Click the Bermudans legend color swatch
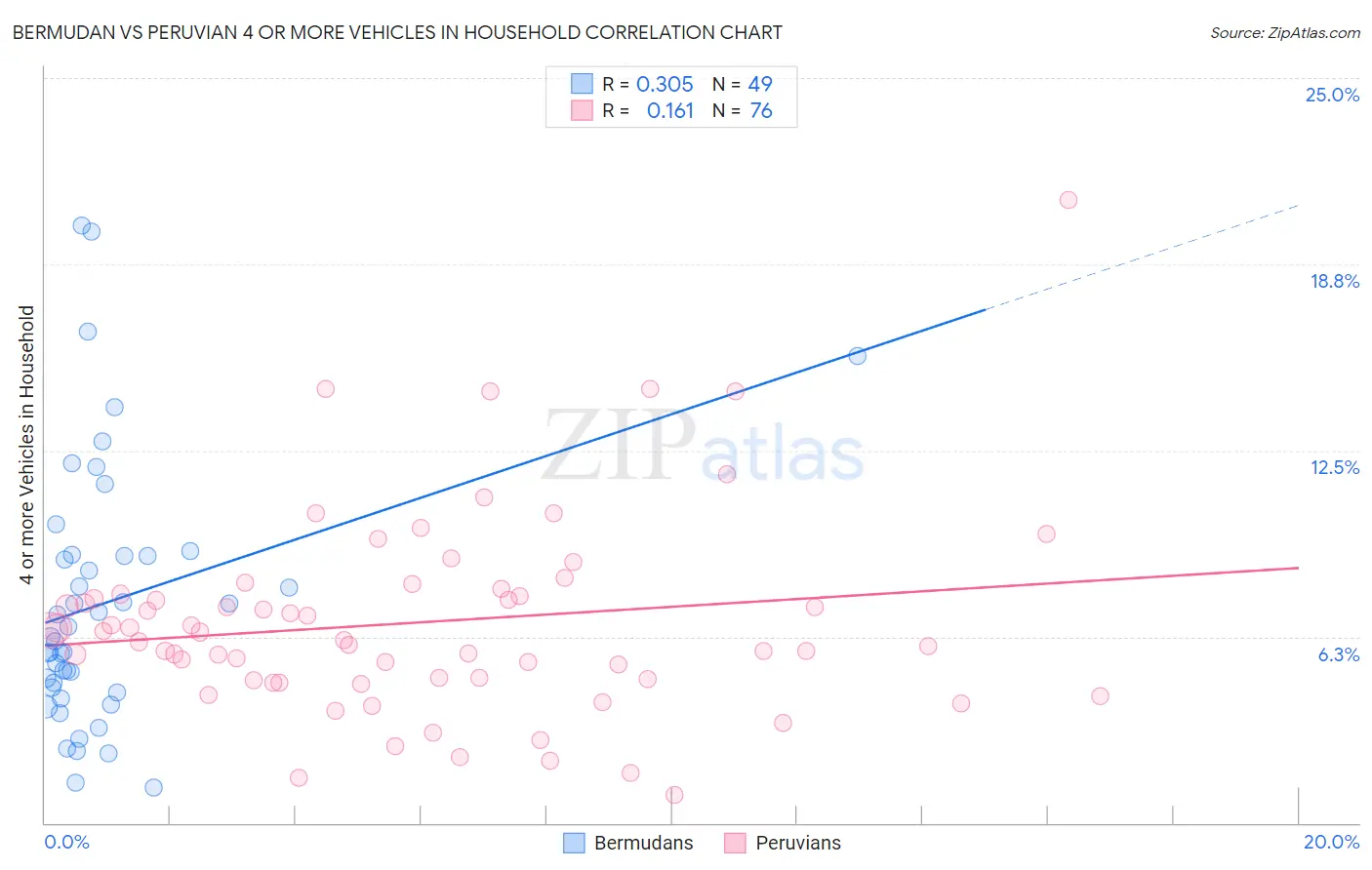This screenshot has width=1372, height=870. (x=574, y=843)
